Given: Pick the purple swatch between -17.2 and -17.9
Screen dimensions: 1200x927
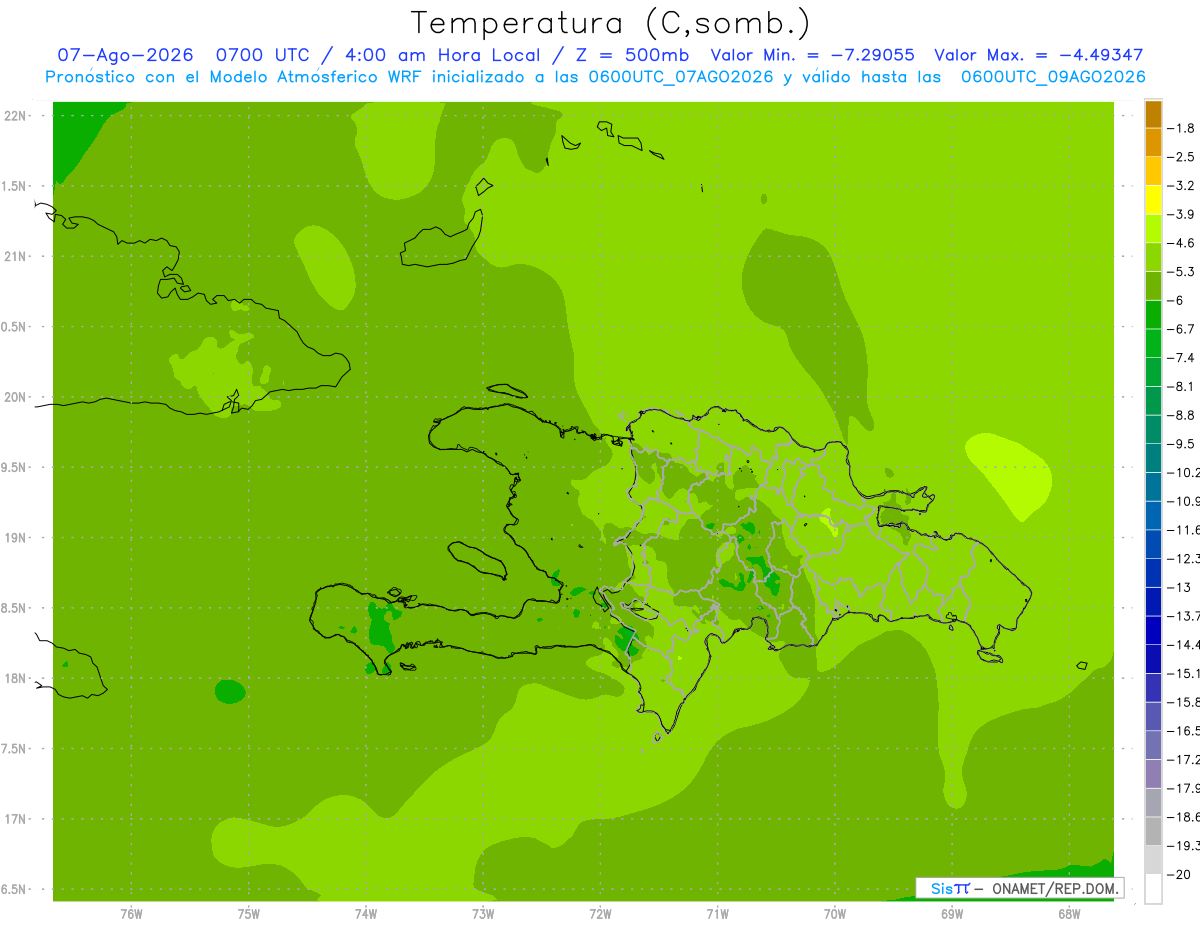Looking at the screenshot, I should point(1153,773).
